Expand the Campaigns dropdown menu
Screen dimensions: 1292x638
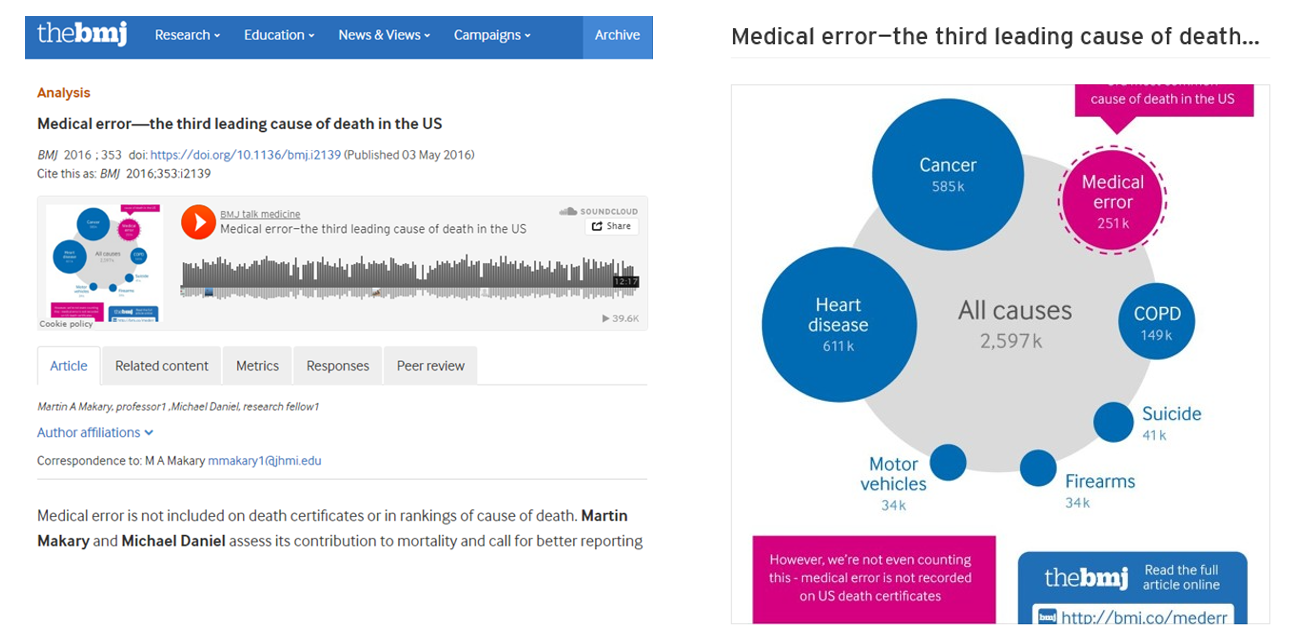492,35
